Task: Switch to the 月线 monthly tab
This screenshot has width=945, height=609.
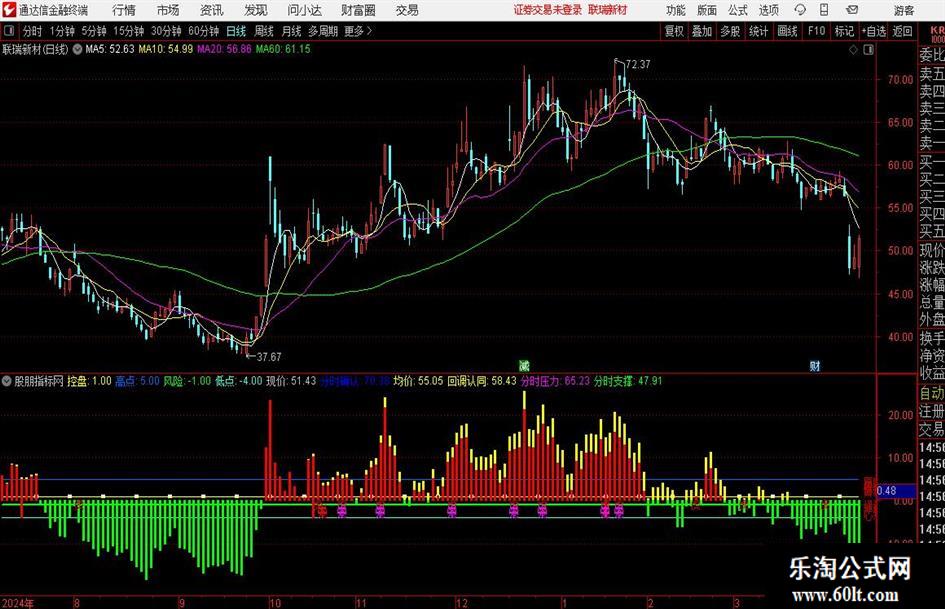Action: 292,31
